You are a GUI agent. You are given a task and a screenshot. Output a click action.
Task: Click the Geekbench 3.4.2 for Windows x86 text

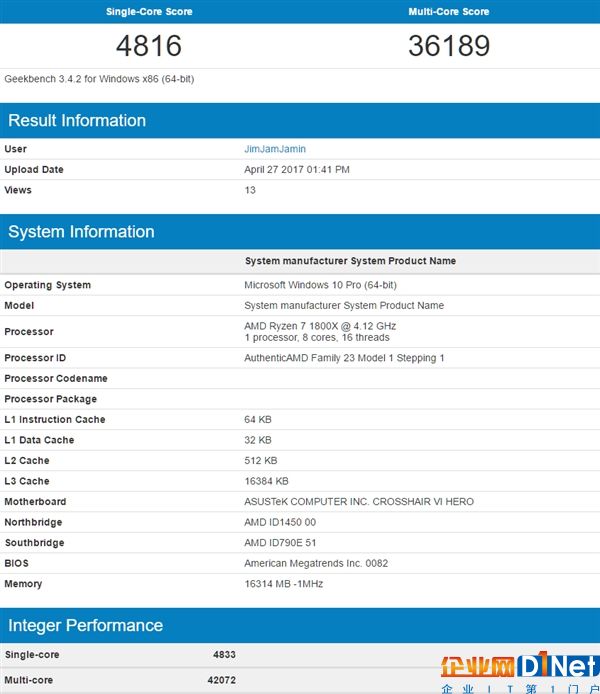99,79
